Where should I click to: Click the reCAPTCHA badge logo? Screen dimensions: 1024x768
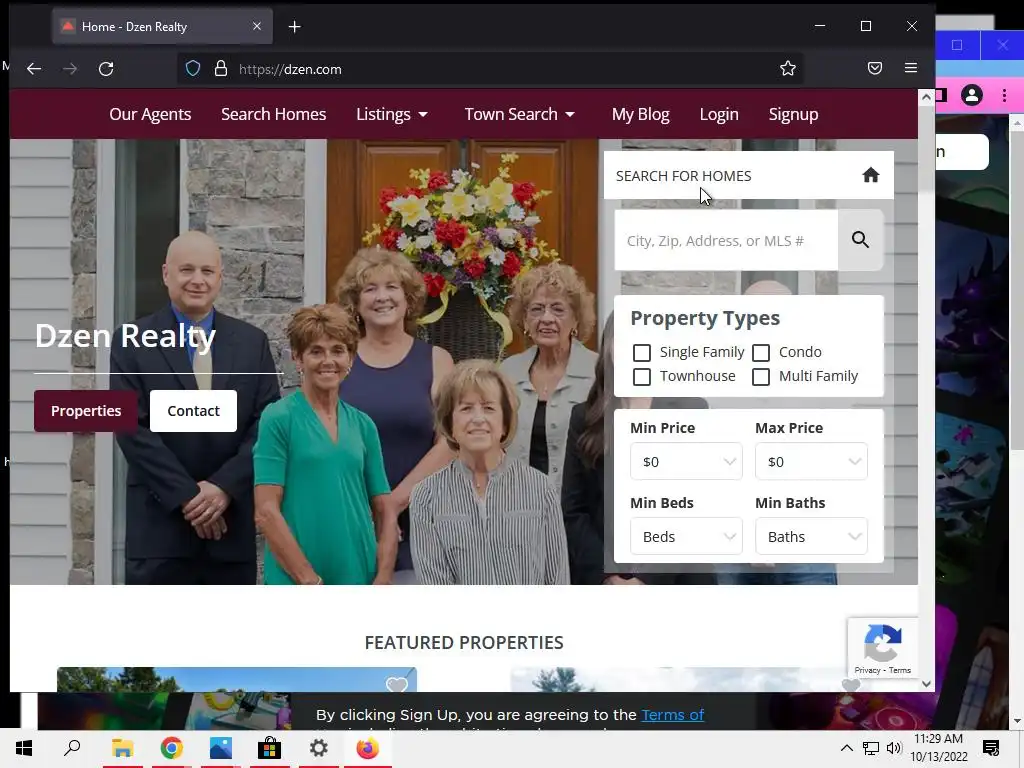tap(882, 643)
